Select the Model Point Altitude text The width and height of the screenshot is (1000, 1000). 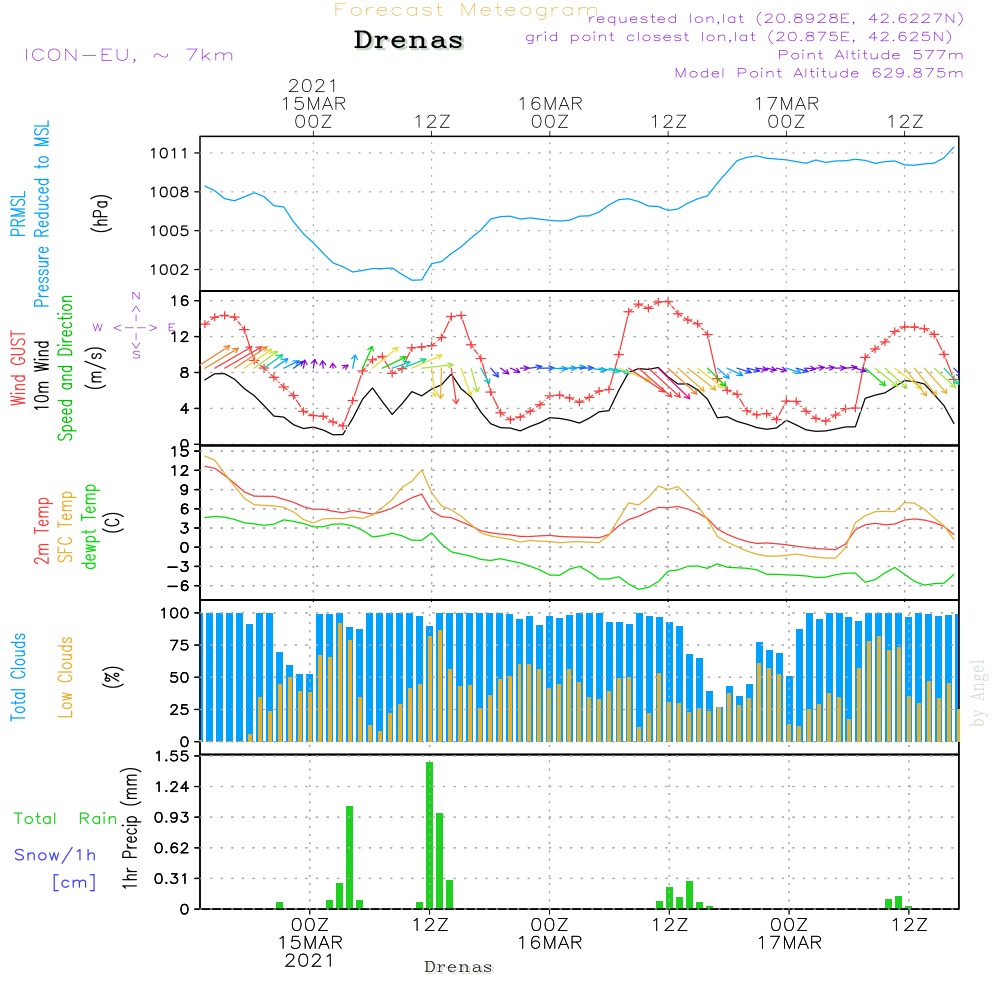tap(819, 73)
